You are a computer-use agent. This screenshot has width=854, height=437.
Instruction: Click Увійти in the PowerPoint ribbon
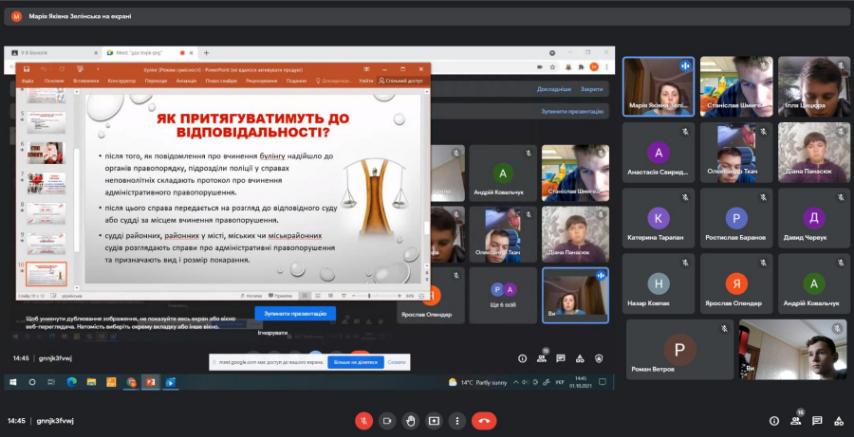pos(366,81)
